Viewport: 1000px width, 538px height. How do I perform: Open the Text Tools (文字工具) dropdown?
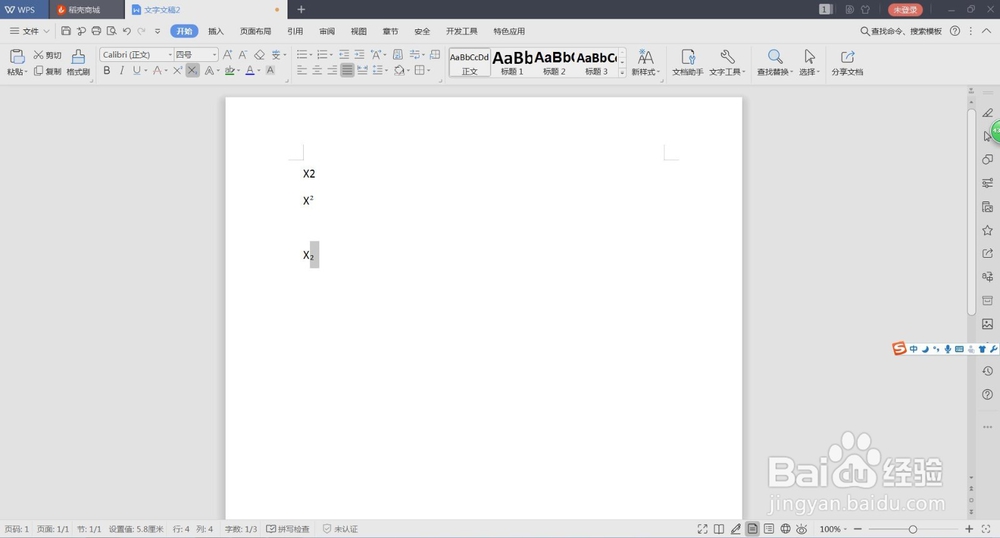coord(727,71)
